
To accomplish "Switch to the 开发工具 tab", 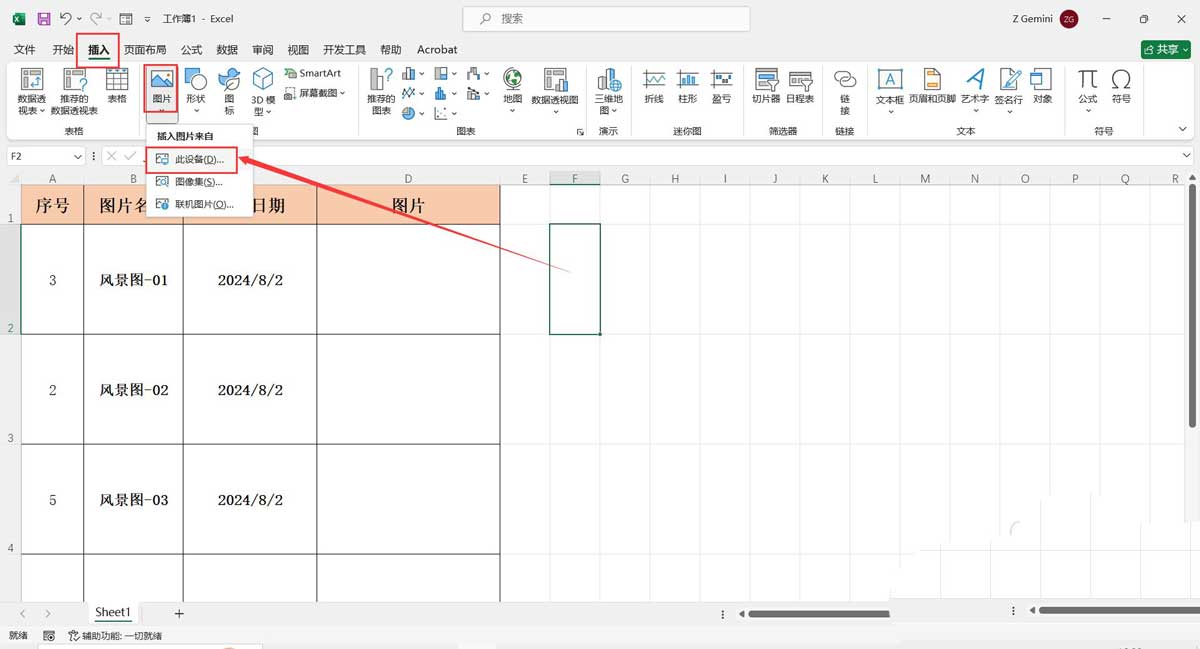I will pyautogui.click(x=344, y=49).
